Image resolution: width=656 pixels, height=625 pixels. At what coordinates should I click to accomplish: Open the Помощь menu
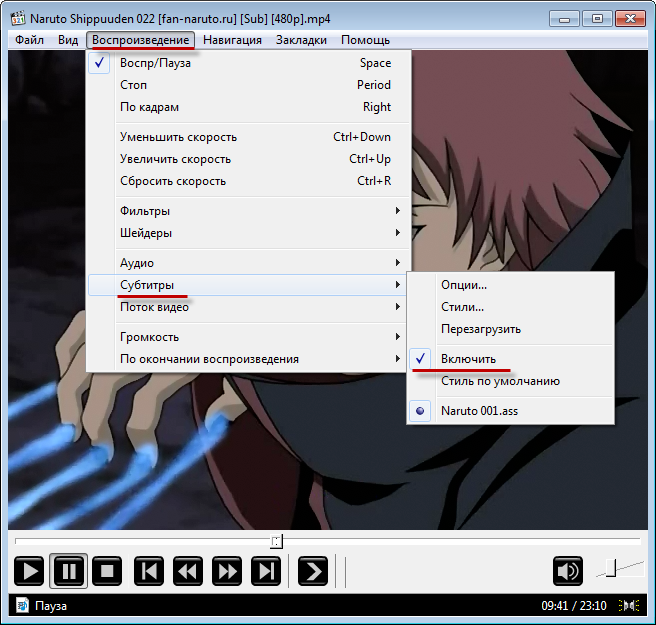click(x=365, y=40)
